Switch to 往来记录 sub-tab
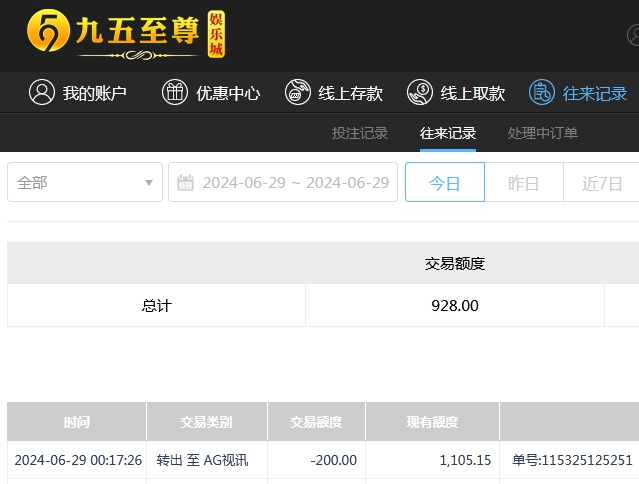This screenshot has width=639, height=484. 448,133
